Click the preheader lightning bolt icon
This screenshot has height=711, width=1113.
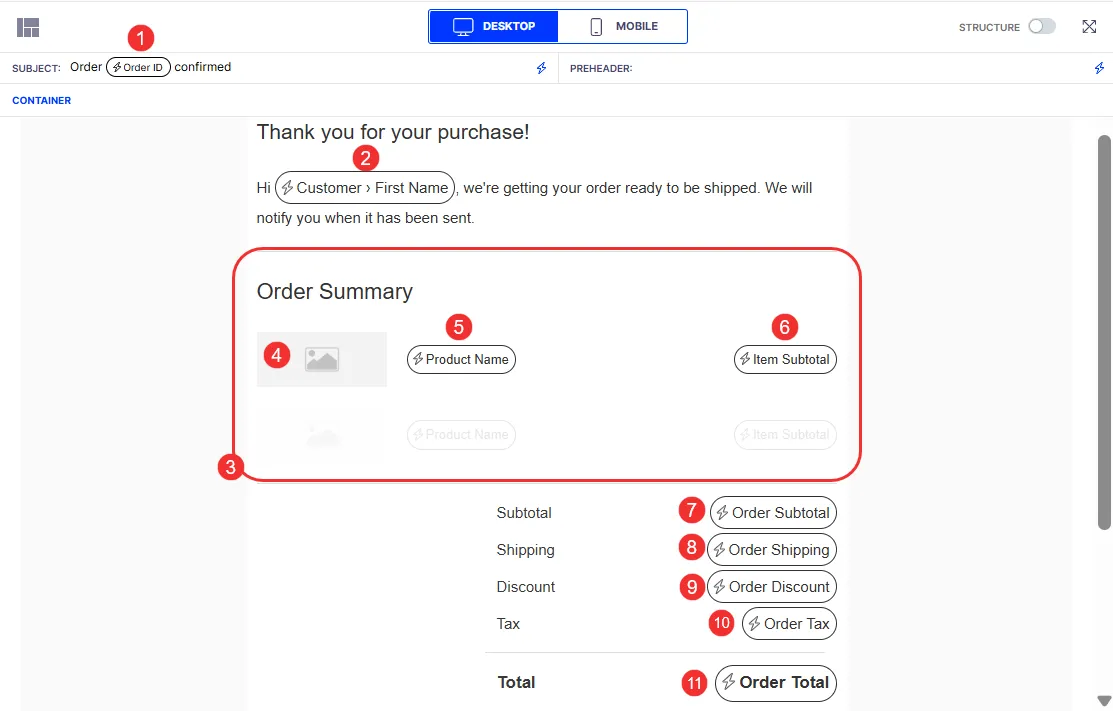(x=1099, y=68)
